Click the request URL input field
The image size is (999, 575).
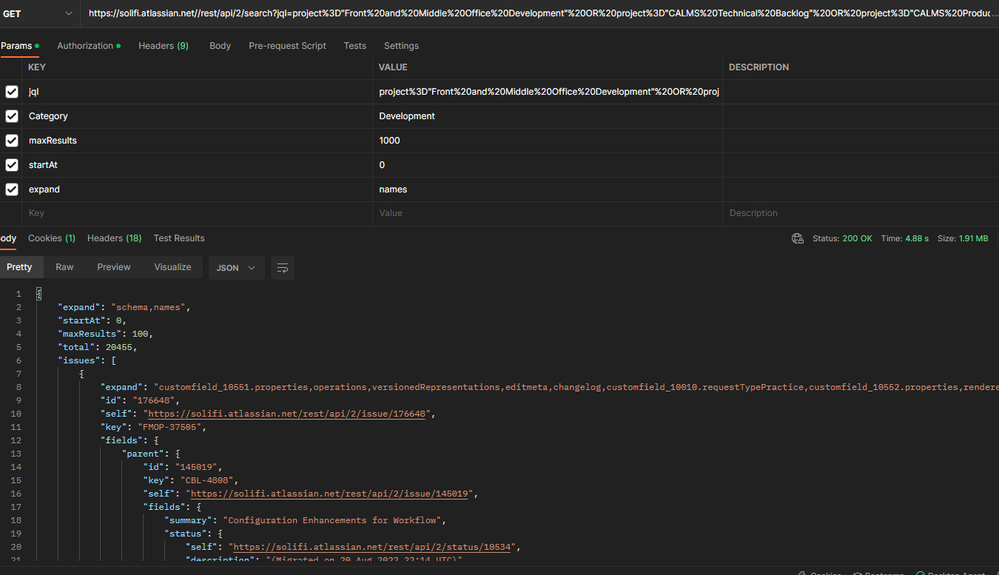[540, 14]
